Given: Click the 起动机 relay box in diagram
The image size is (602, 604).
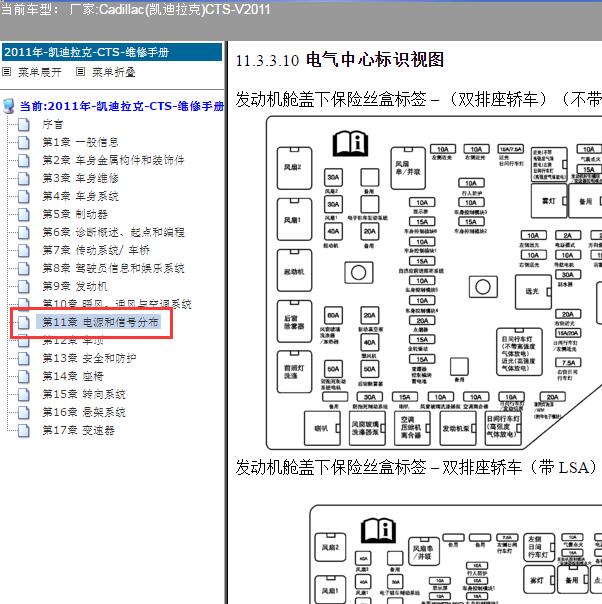Looking at the screenshot, I should point(295,271).
